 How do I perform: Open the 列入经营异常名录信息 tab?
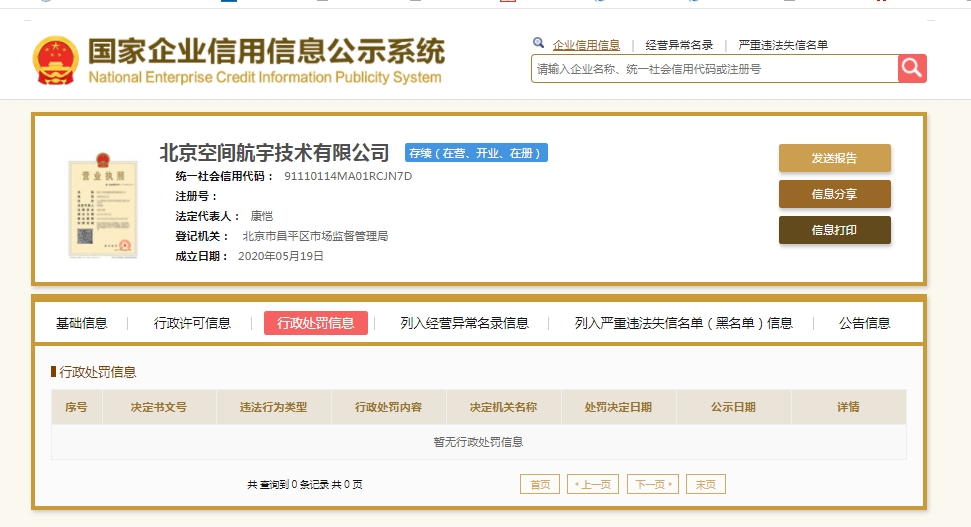(464, 323)
